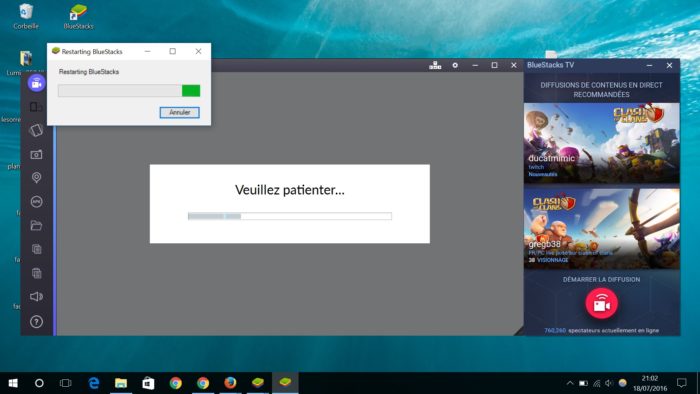
Task: Install APK using the APK sidebar icon
Action: click(x=36, y=202)
